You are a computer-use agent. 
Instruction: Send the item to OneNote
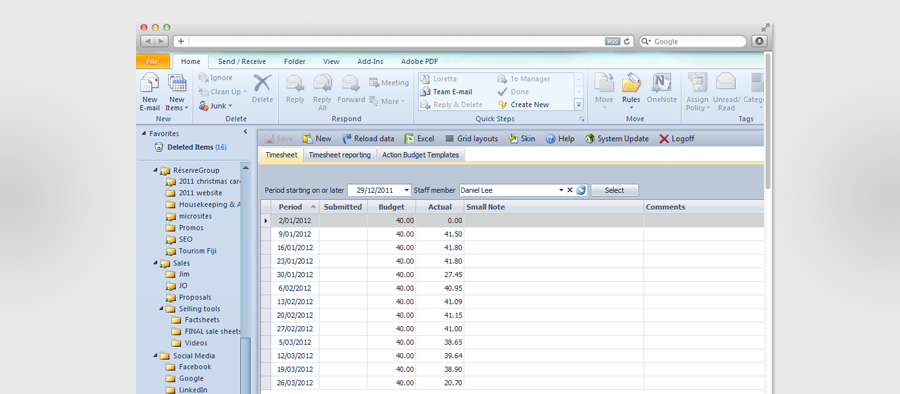point(662,88)
